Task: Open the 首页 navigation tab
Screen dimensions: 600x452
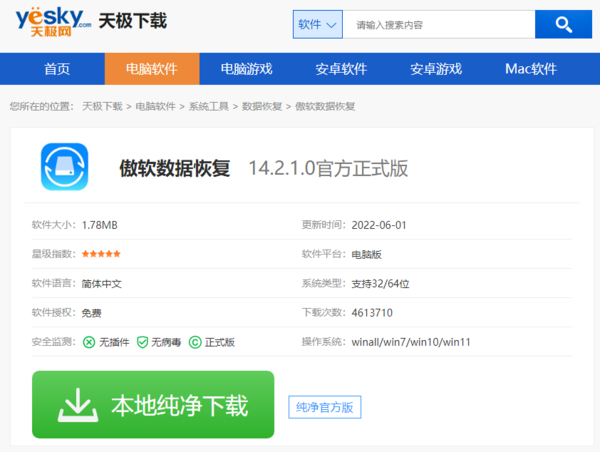Action: 57,69
